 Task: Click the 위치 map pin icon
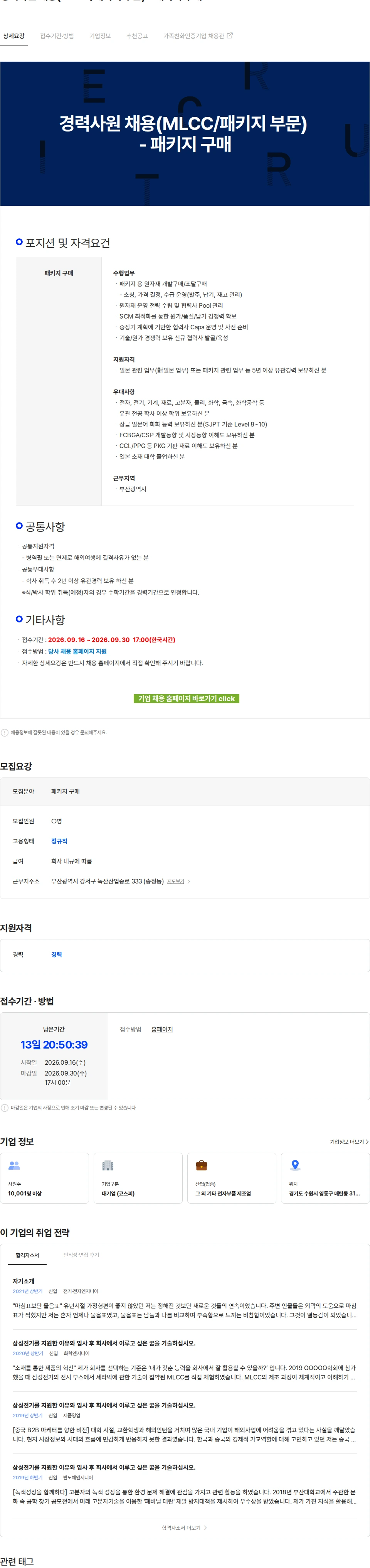coord(295,1165)
